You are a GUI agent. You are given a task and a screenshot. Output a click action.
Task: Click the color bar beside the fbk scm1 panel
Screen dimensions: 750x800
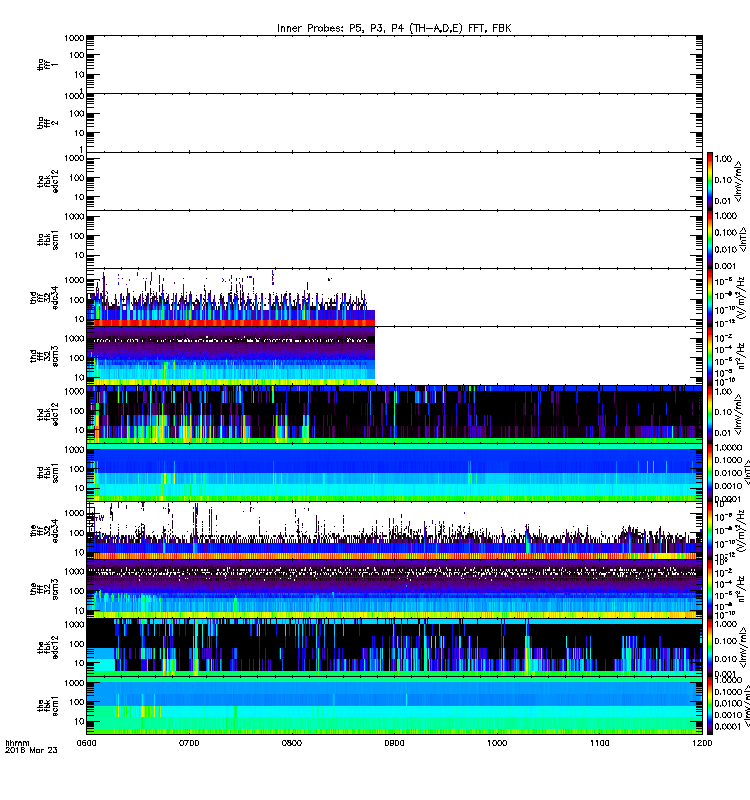point(710,706)
